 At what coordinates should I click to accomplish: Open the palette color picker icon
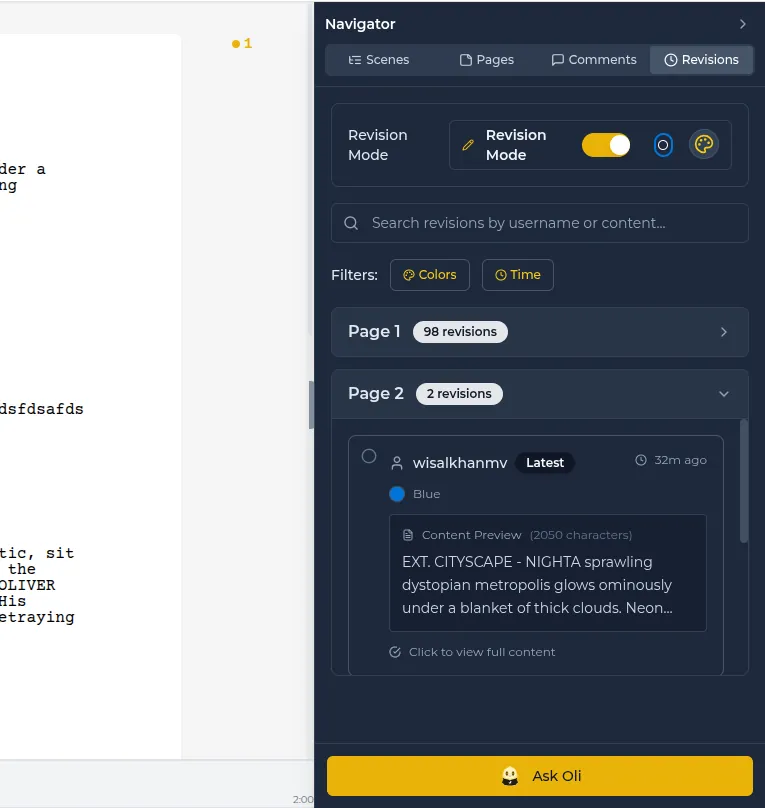tap(704, 144)
